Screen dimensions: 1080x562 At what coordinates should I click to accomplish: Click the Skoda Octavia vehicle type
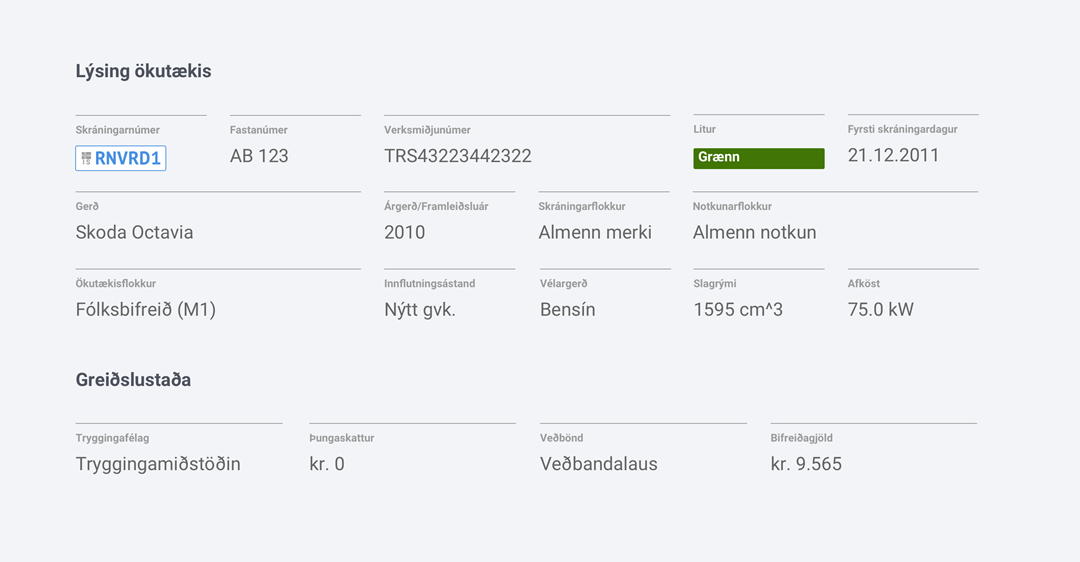(x=134, y=232)
